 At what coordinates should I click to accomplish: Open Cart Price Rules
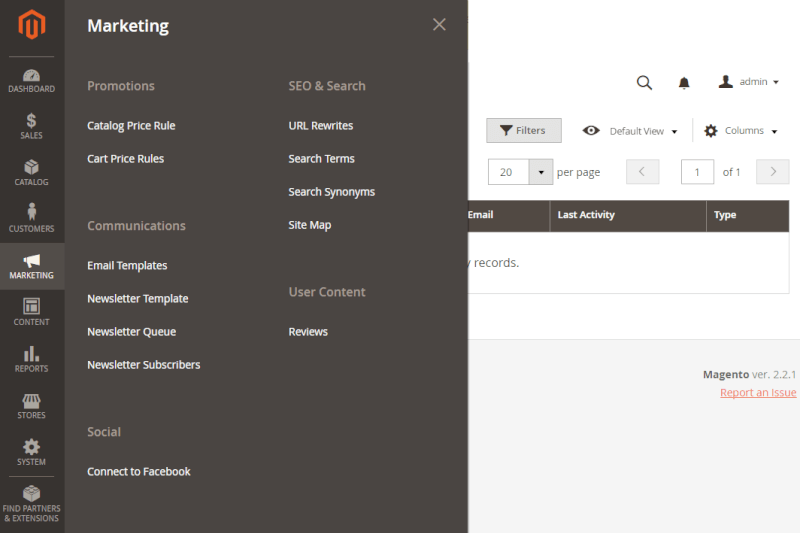pyautogui.click(x=126, y=159)
